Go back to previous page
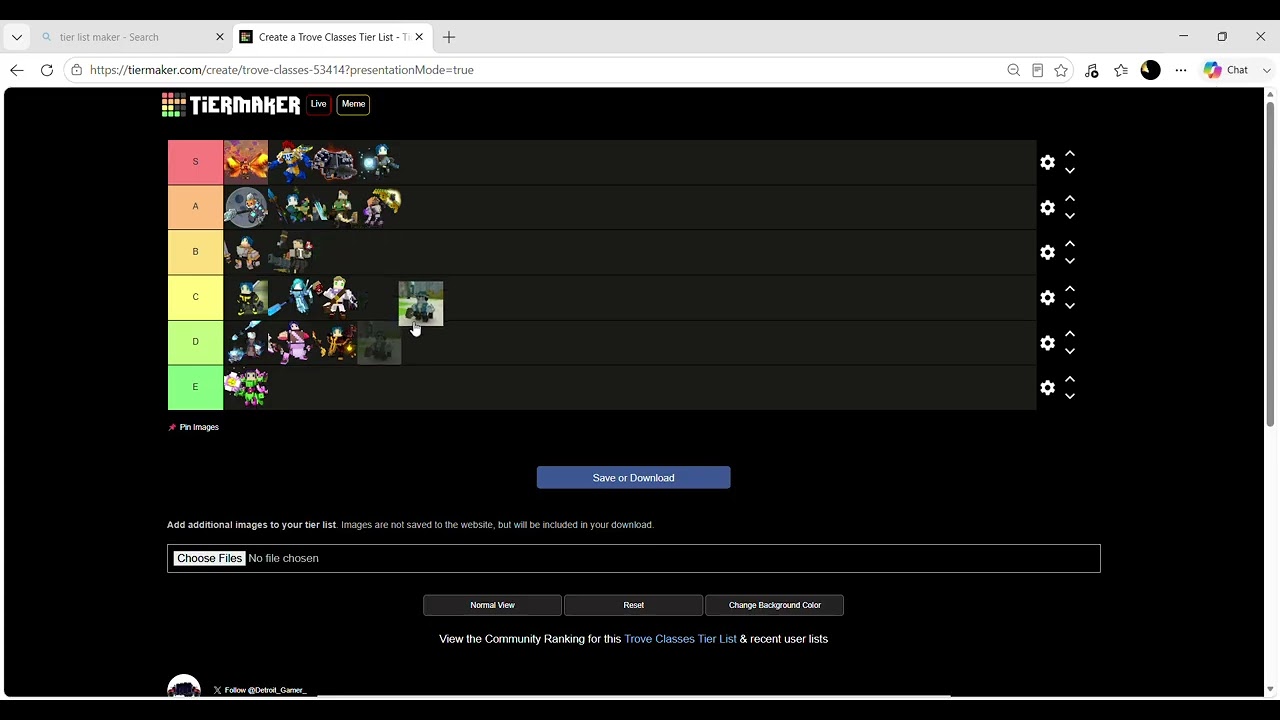The width and height of the screenshot is (1280, 720). point(17,70)
